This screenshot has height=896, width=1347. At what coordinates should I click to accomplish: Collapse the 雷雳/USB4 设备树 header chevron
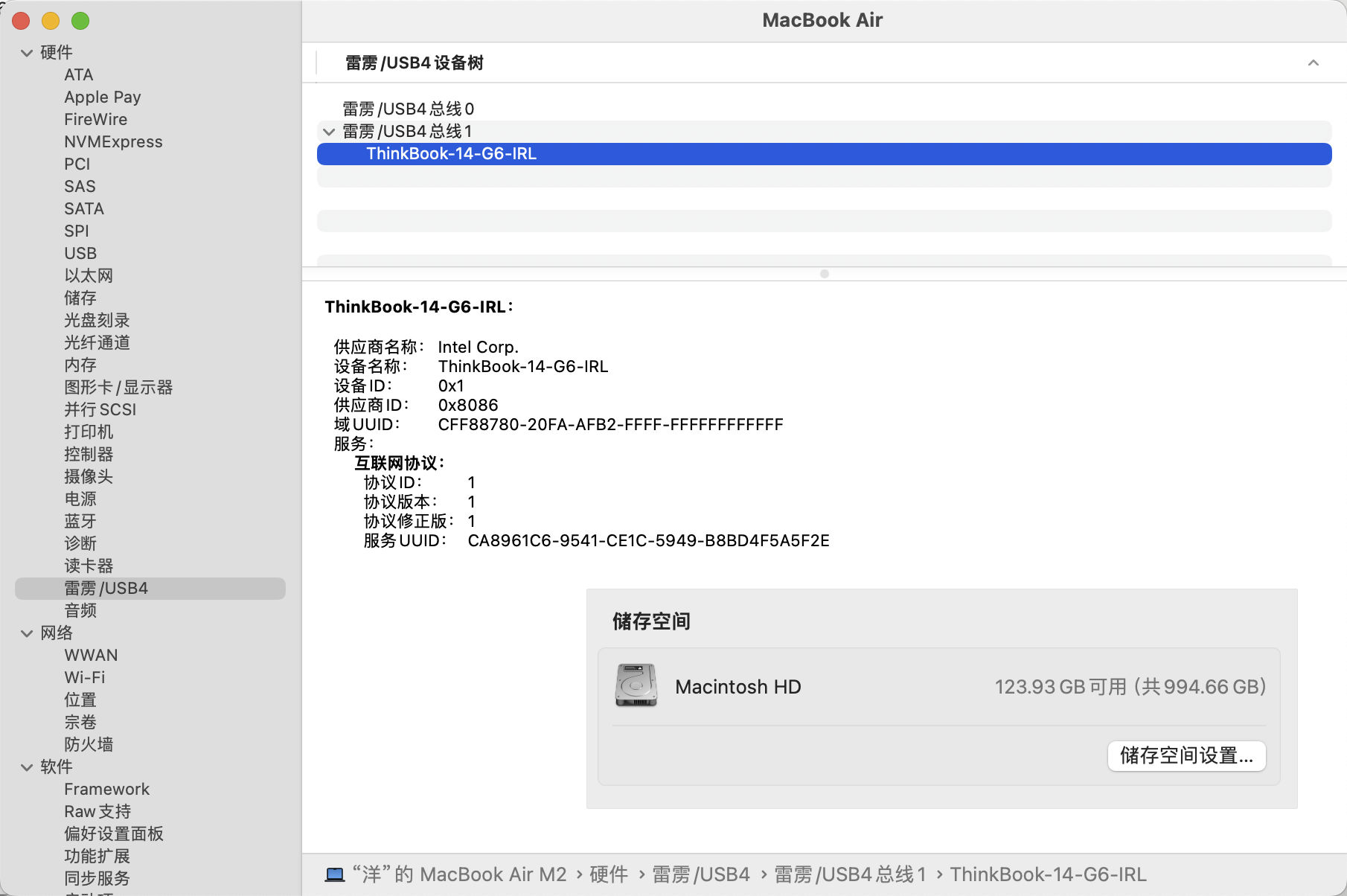pyautogui.click(x=1314, y=63)
